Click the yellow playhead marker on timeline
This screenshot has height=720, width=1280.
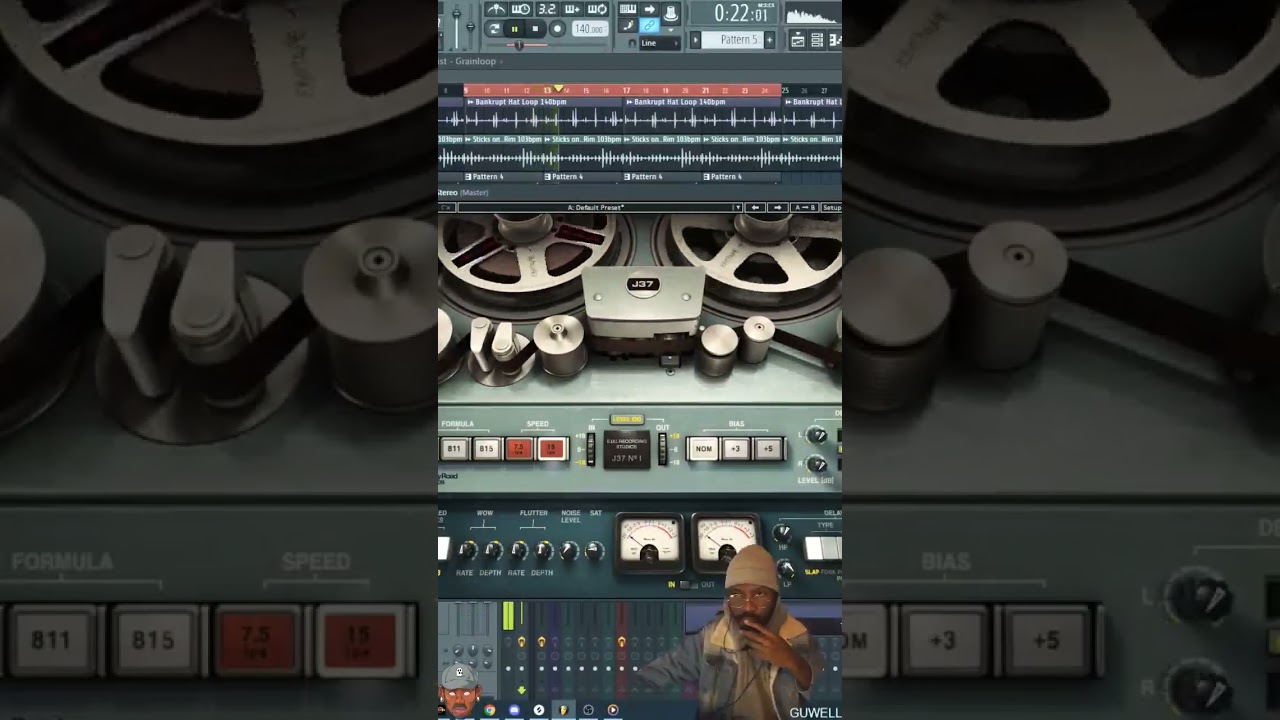click(558, 90)
